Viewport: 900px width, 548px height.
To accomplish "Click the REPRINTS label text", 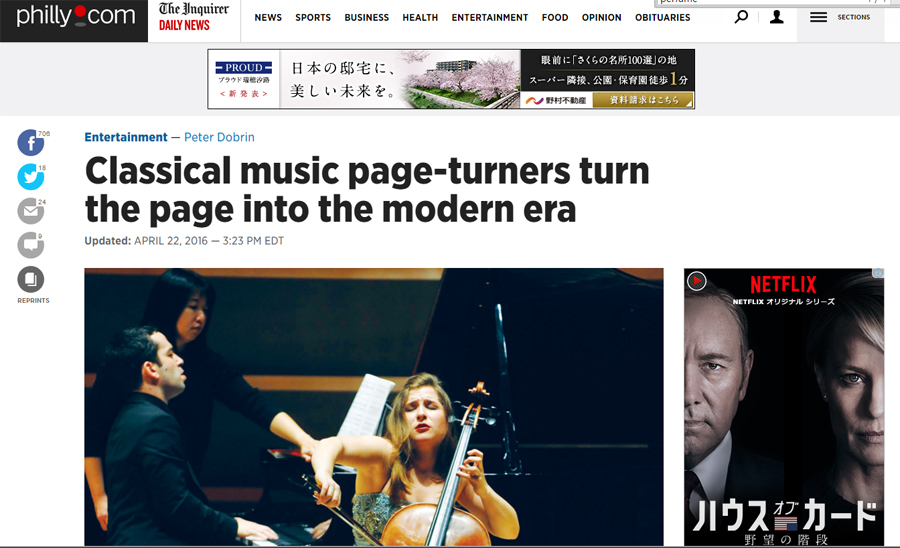I will (33, 301).
